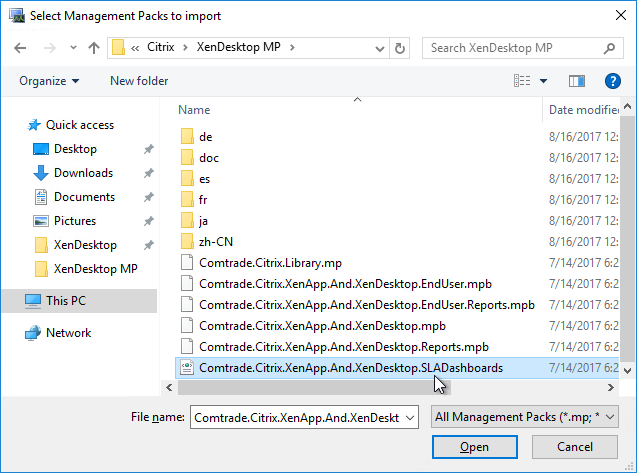
Task: Create a New folder
Action: pyautogui.click(x=139, y=81)
